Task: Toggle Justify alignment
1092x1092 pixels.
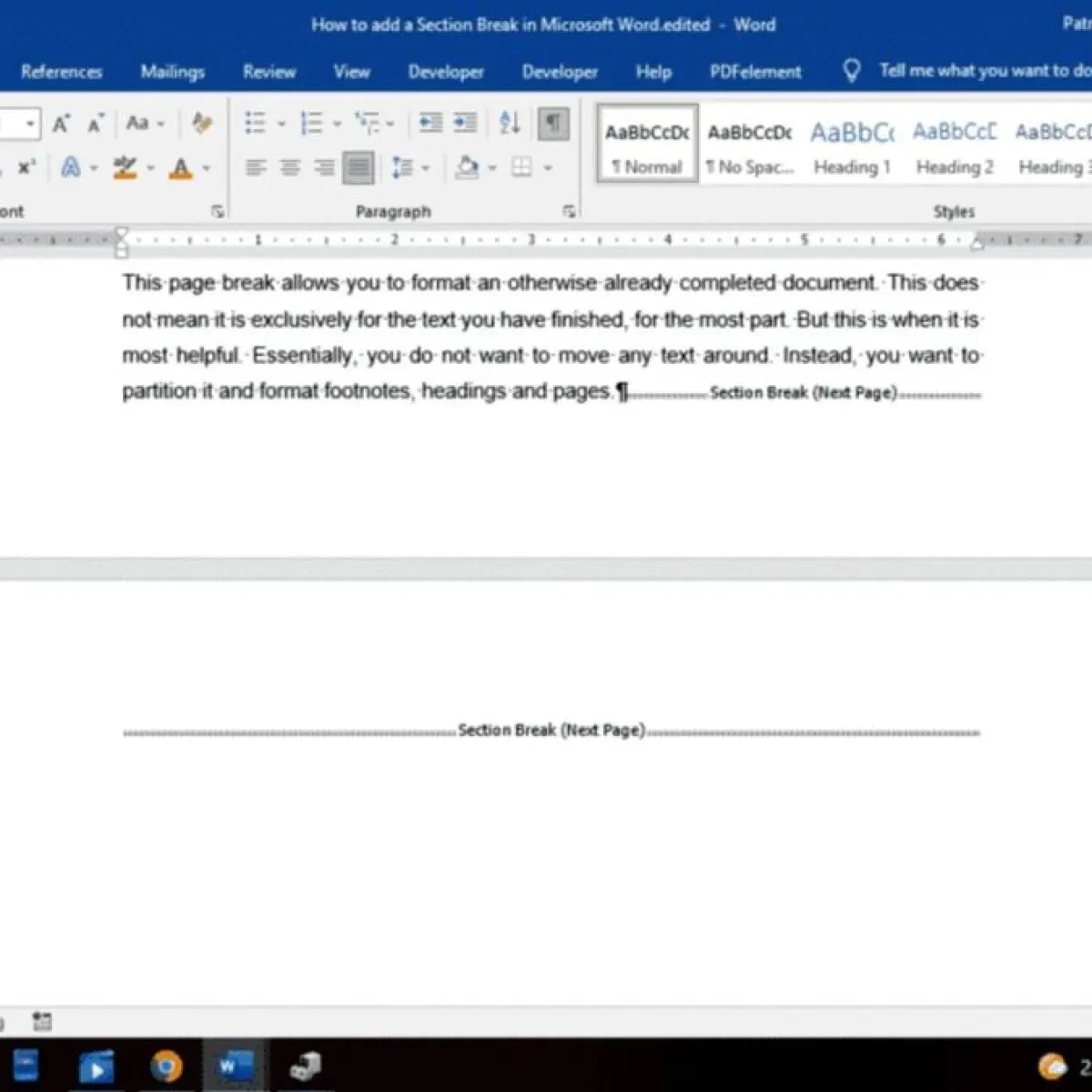Action: 359,167
